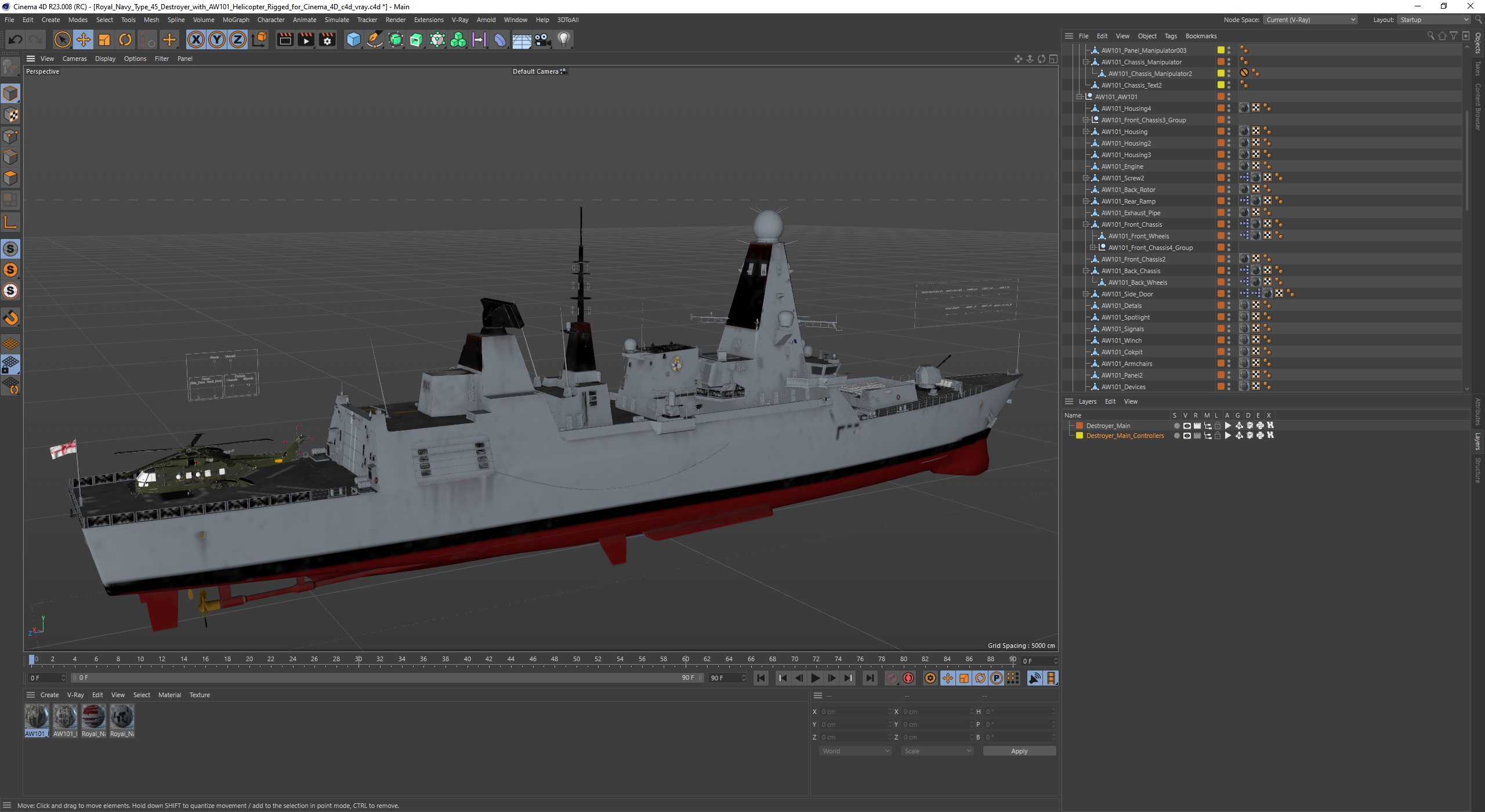Click the Axis mode icon in sidebar

(x=10, y=222)
